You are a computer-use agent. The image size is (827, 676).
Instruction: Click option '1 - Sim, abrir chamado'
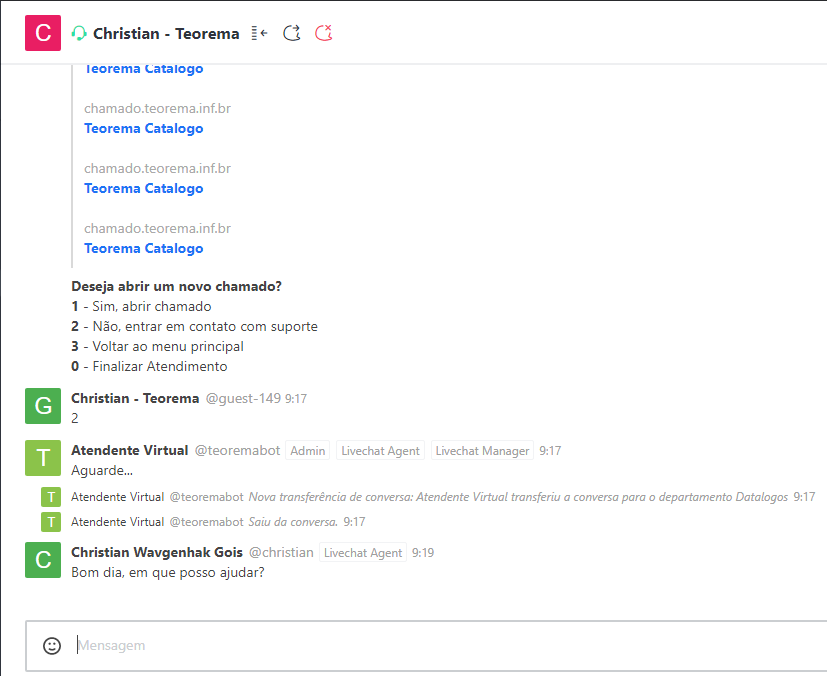(141, 306)
